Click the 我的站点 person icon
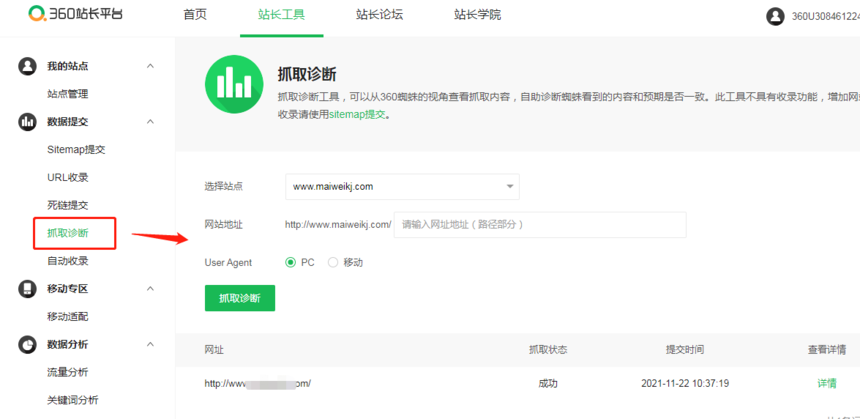This screenshot has height=419, width=860. 27,66
